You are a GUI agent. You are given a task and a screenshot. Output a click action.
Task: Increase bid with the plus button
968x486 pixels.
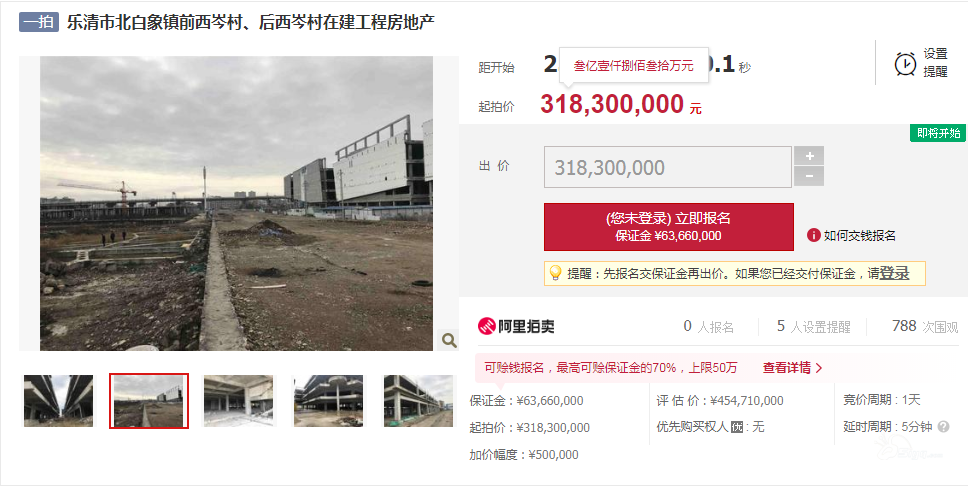(x=809, y=156)
